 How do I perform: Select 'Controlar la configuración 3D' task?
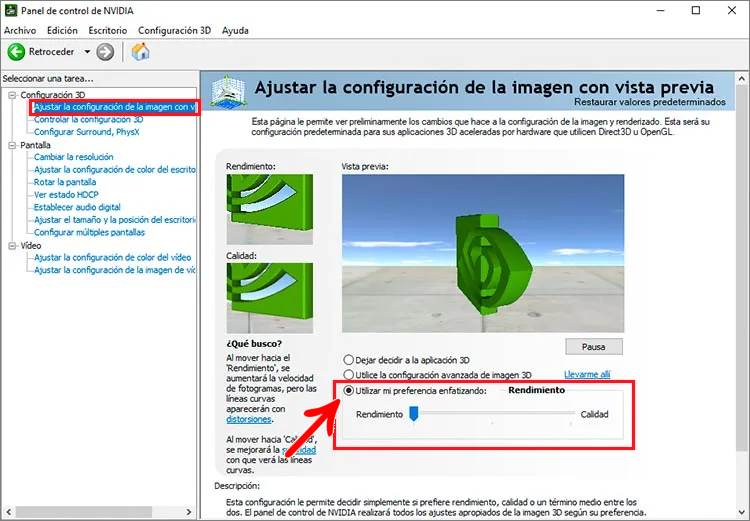[88, 119]
